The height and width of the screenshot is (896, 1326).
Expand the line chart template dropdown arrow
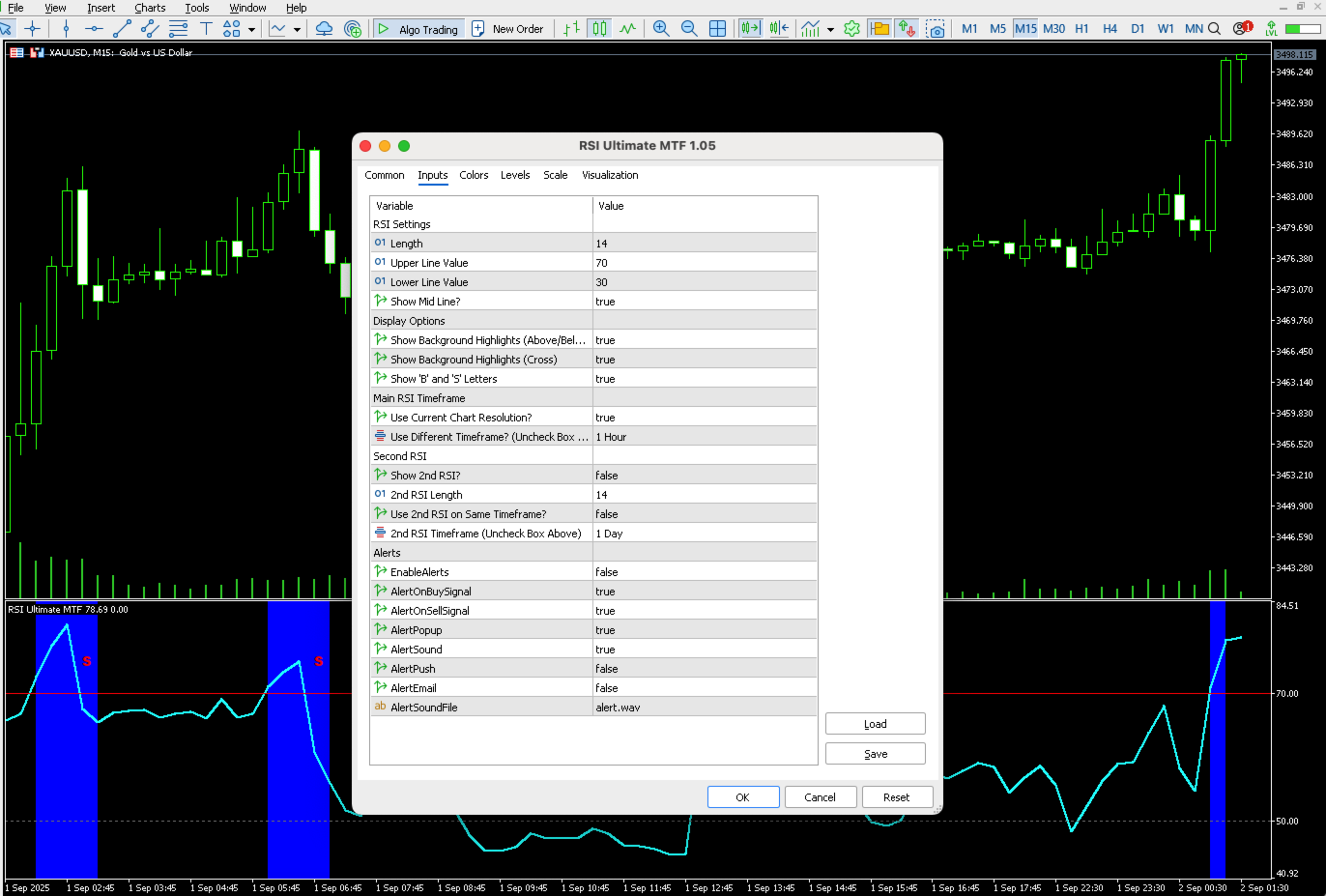(x=297, y=29)
